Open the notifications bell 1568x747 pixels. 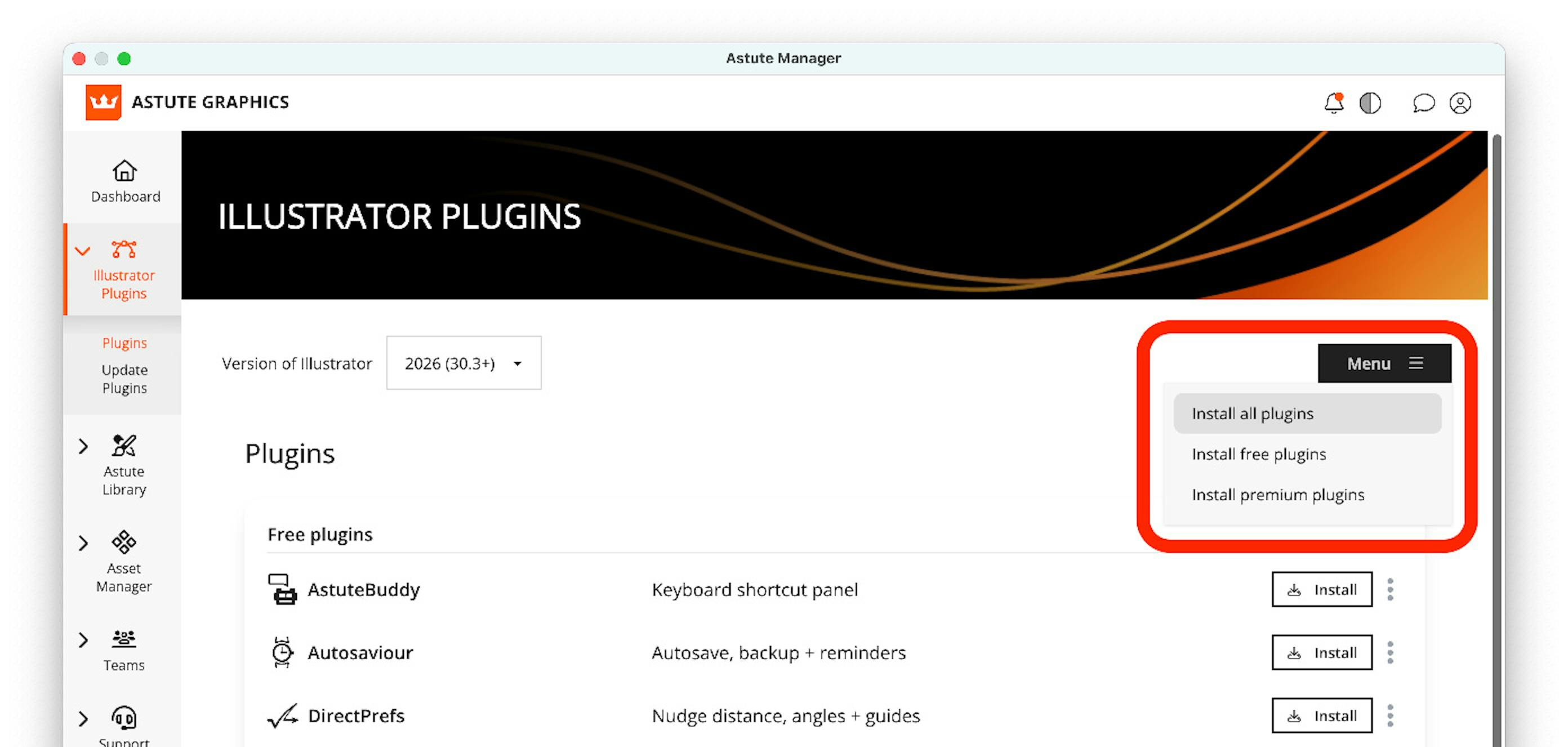click(x=1334, y=103)
